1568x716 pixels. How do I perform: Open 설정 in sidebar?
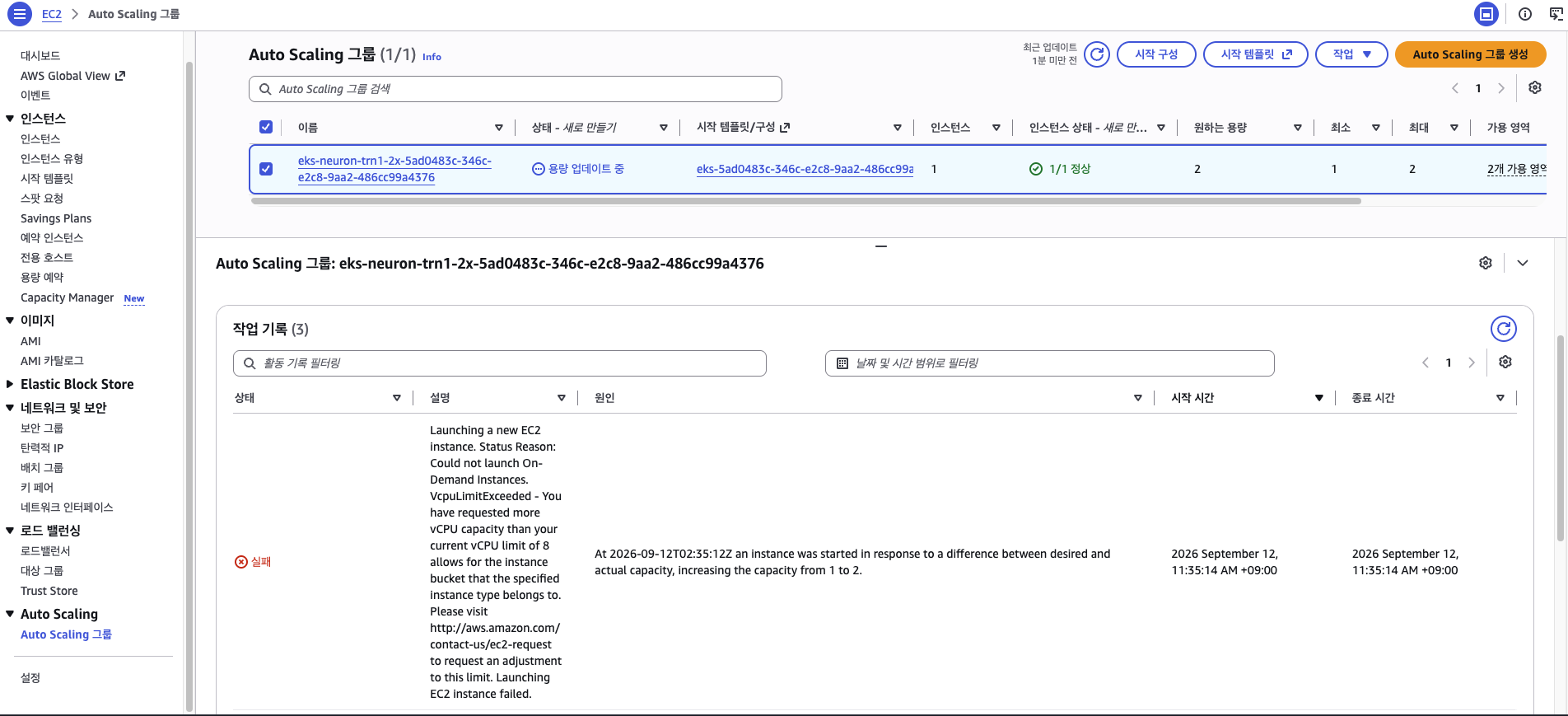tap(30, 678)
